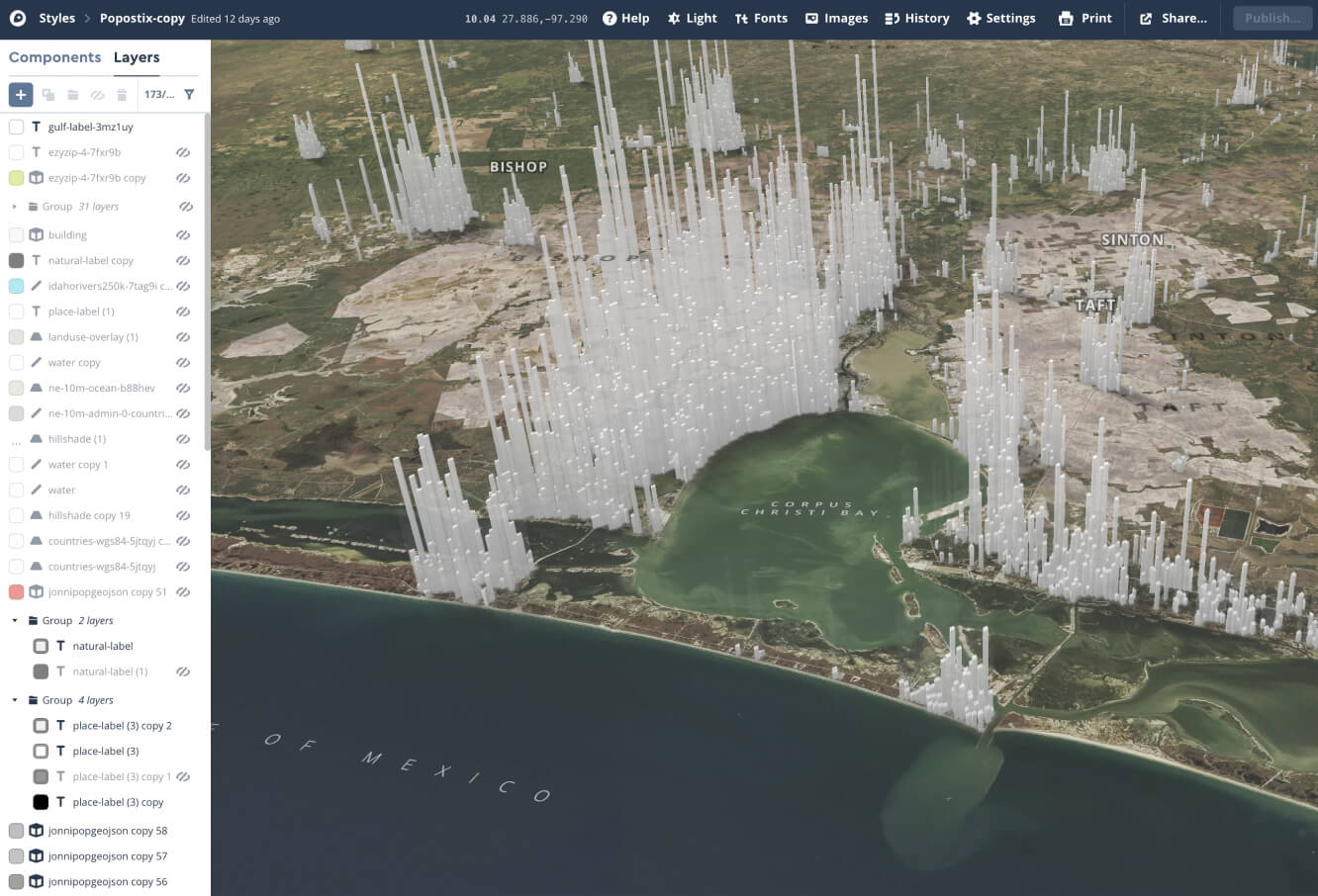Open the History panel from top bar

916,18
